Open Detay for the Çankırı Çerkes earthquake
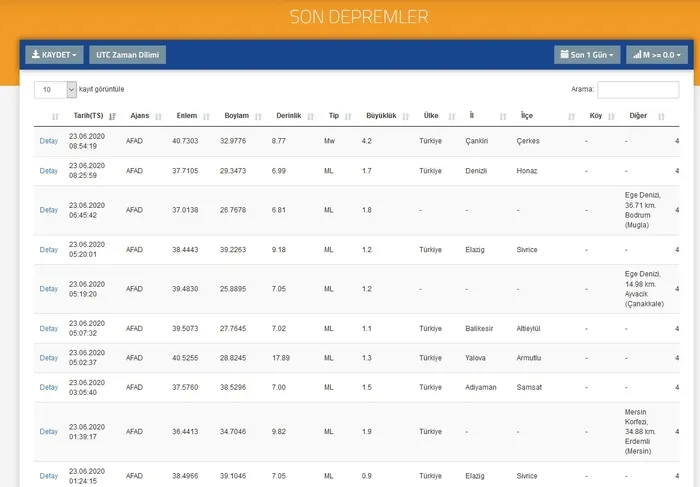The width and height of the screenshot is (700, 487). (49, 141)
